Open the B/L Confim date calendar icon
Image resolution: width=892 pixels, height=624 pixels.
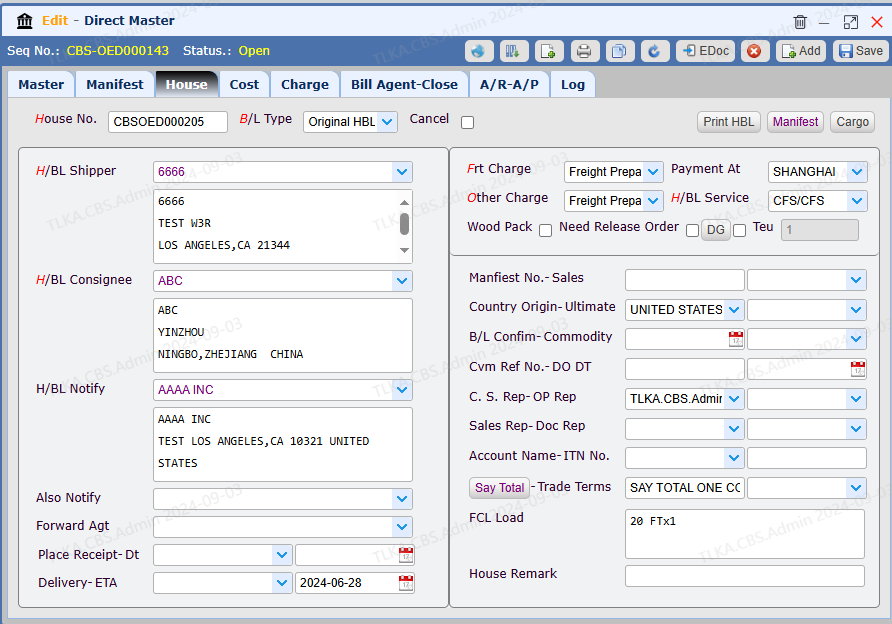tap(736, 339)
